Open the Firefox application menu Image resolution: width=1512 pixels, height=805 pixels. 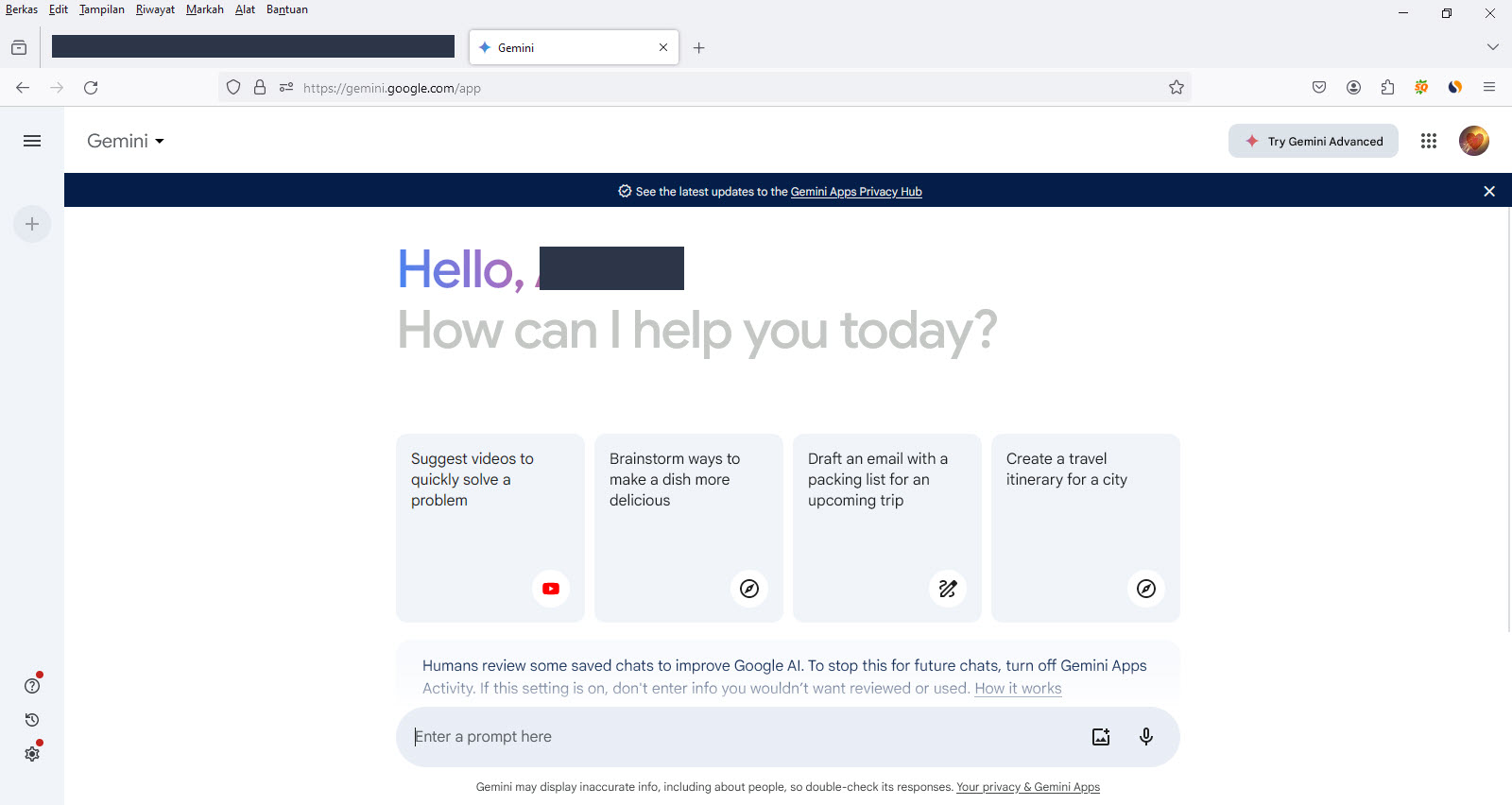[x=1488, y=88]
